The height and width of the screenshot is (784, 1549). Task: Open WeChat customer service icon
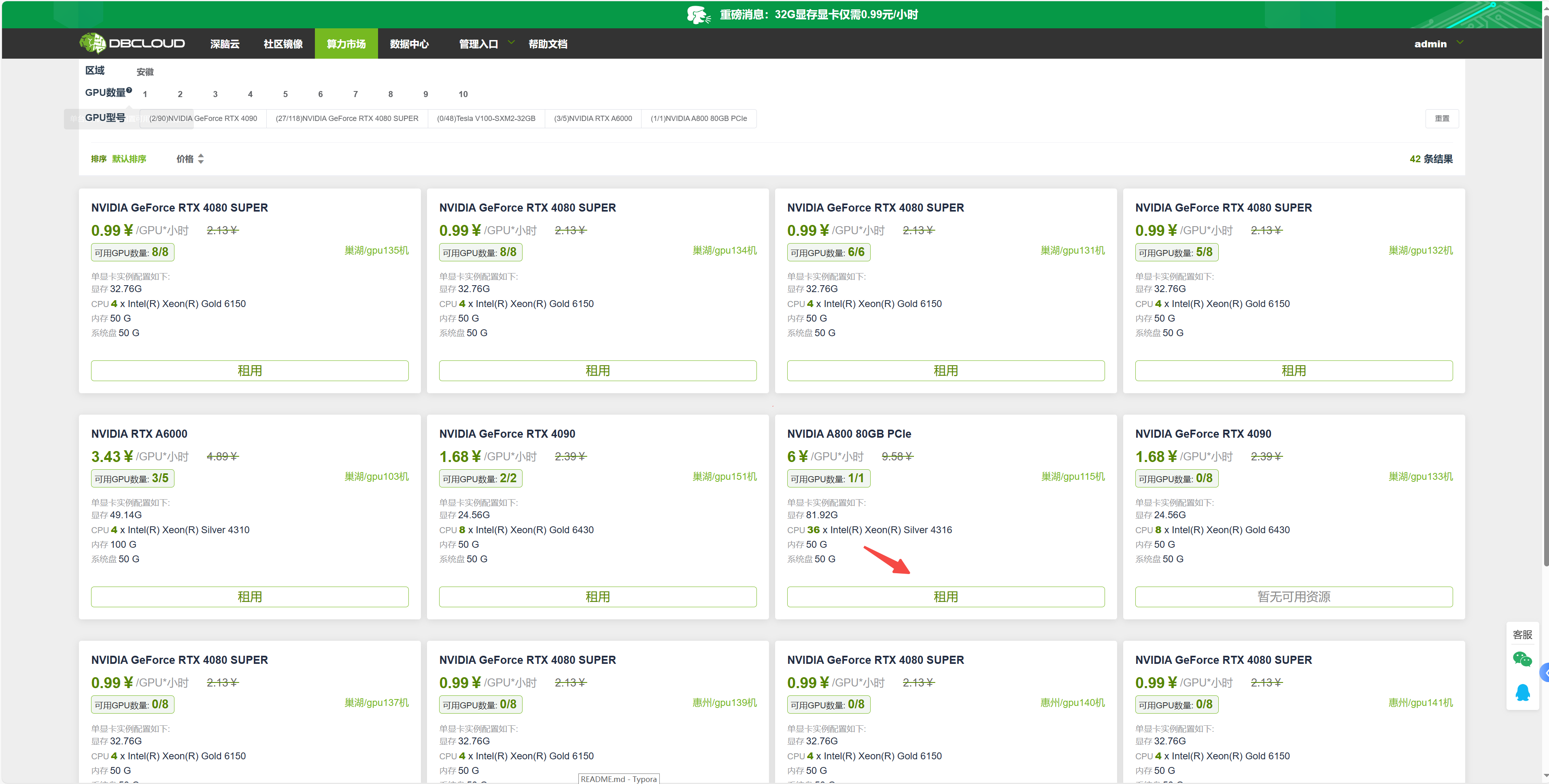pos(1522,659)
